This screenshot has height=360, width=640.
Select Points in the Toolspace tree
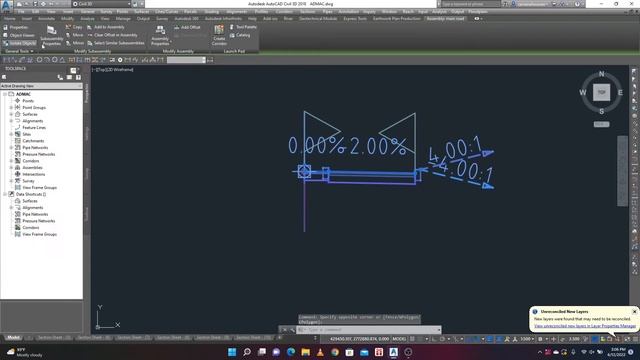point(28,101)
